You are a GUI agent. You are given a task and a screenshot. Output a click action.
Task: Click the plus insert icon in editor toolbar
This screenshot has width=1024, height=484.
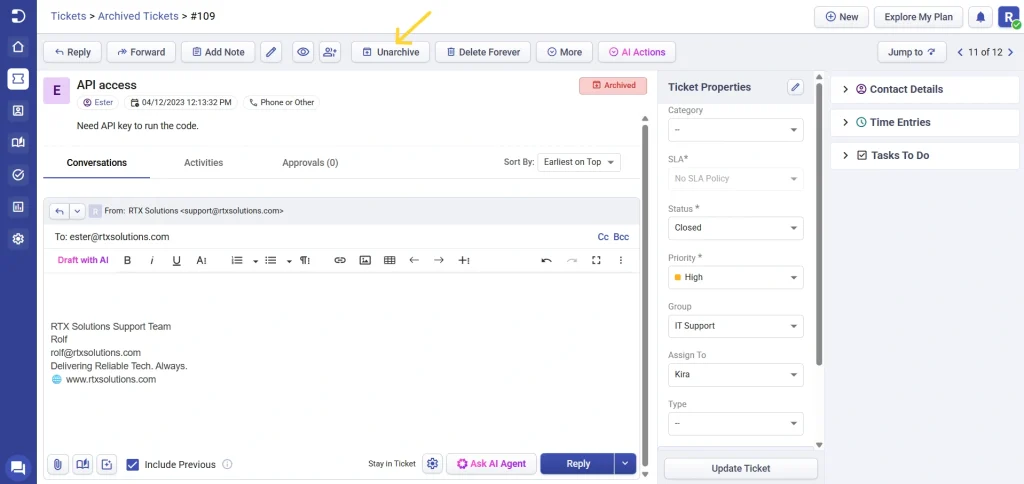click(464, 260)
